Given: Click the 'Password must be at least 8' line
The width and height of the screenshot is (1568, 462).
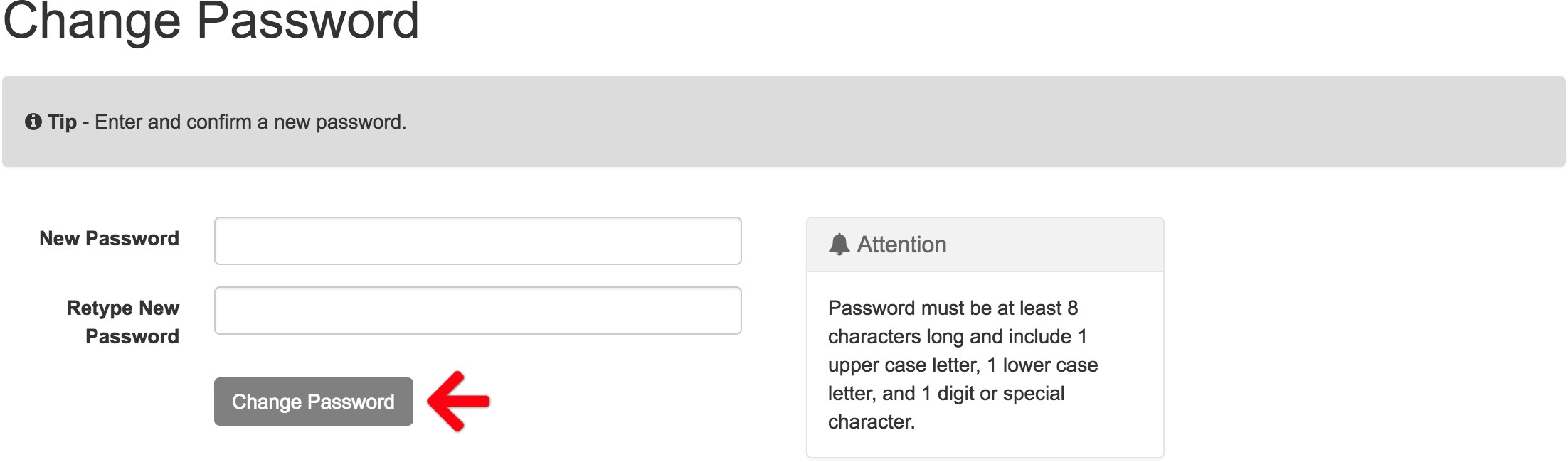Looking at the screenshot, I should (953, 308).
